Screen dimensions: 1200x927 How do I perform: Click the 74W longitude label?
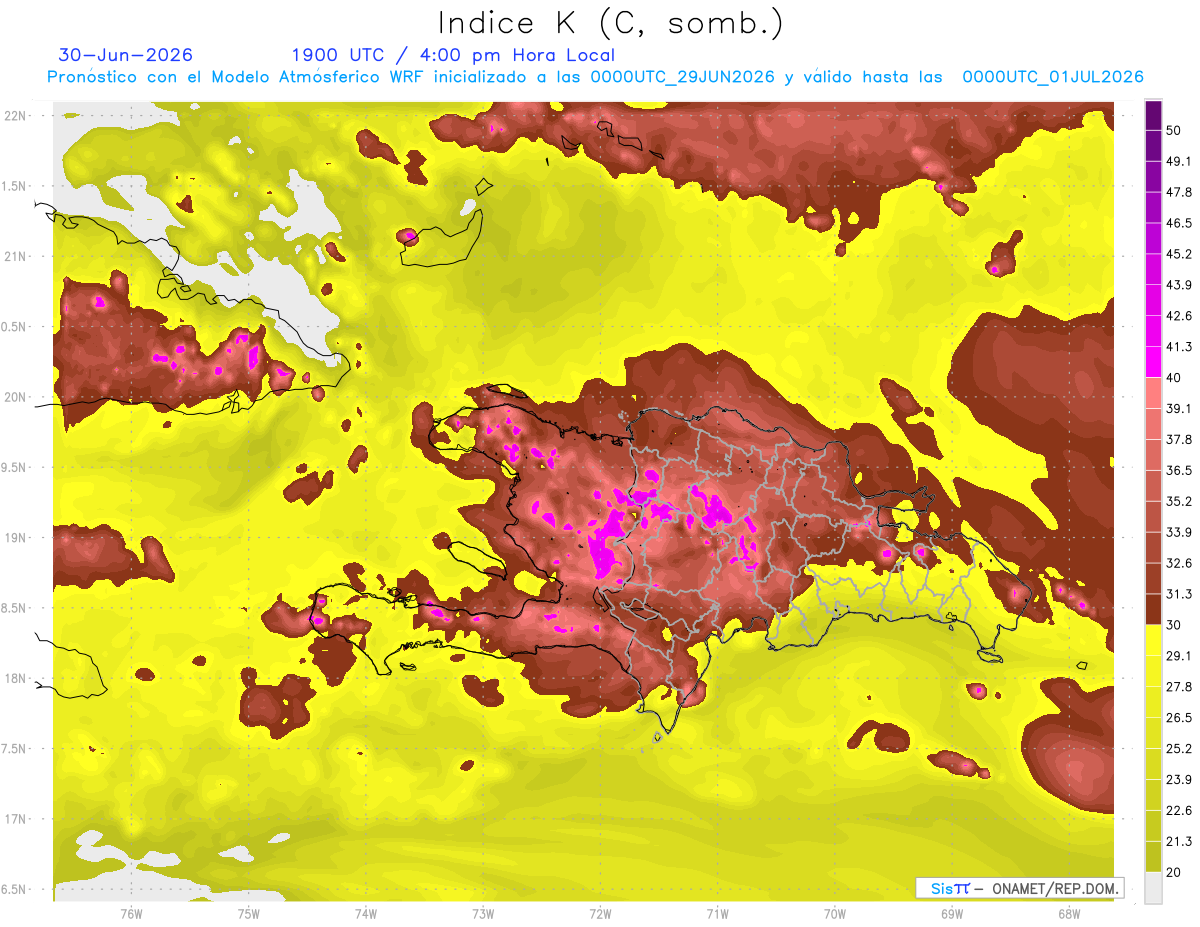point(366,913)
